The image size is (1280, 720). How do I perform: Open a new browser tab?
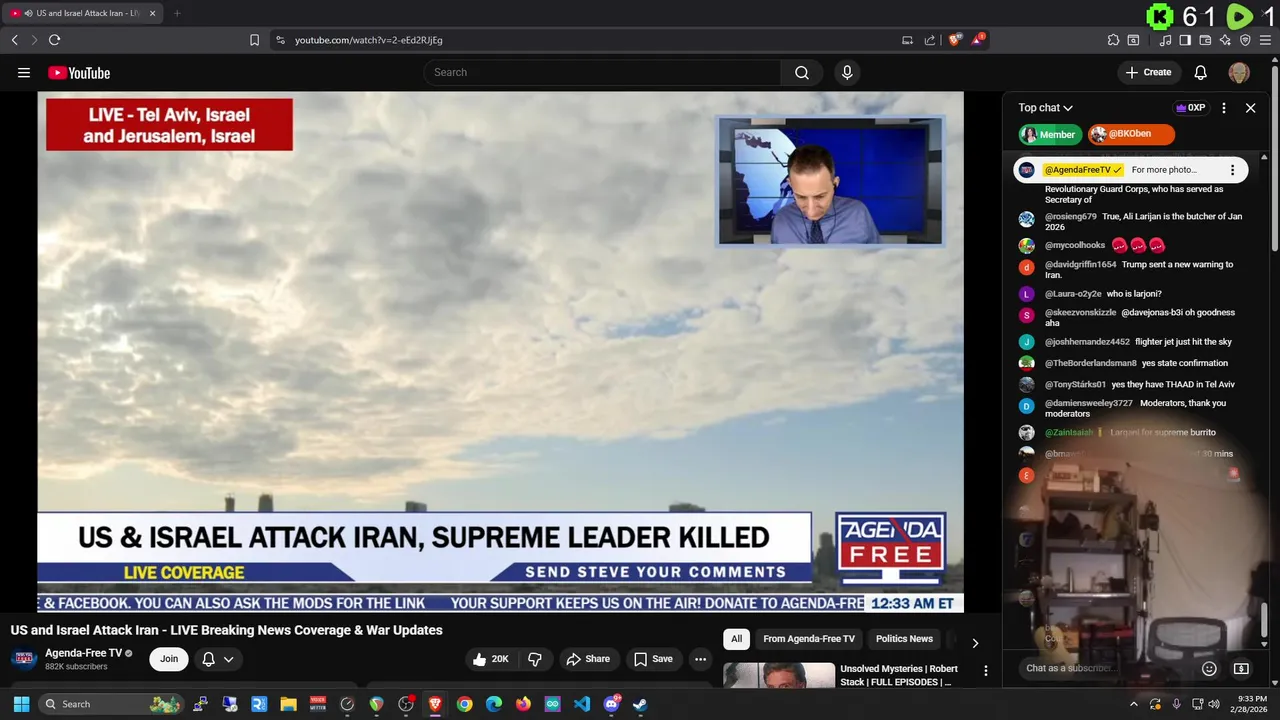pos(177,13)
